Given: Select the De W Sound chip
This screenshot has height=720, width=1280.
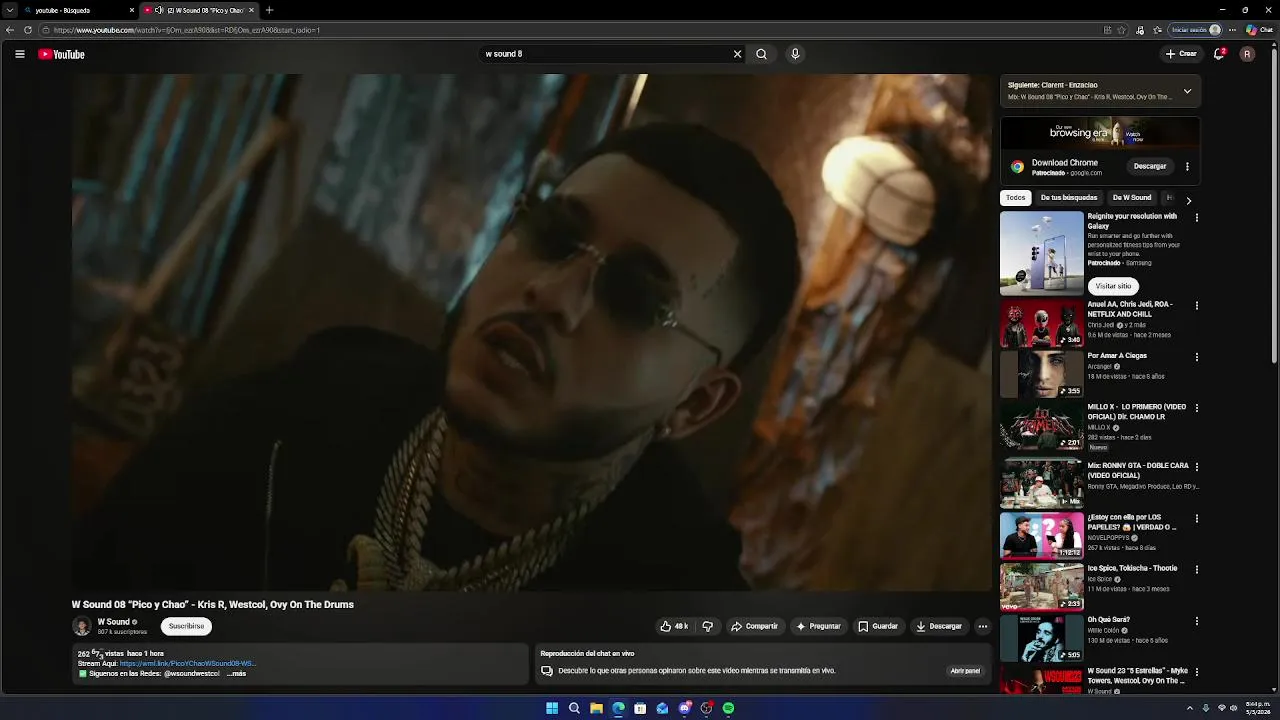Looking at the screenshot, I should (1132, 197).
